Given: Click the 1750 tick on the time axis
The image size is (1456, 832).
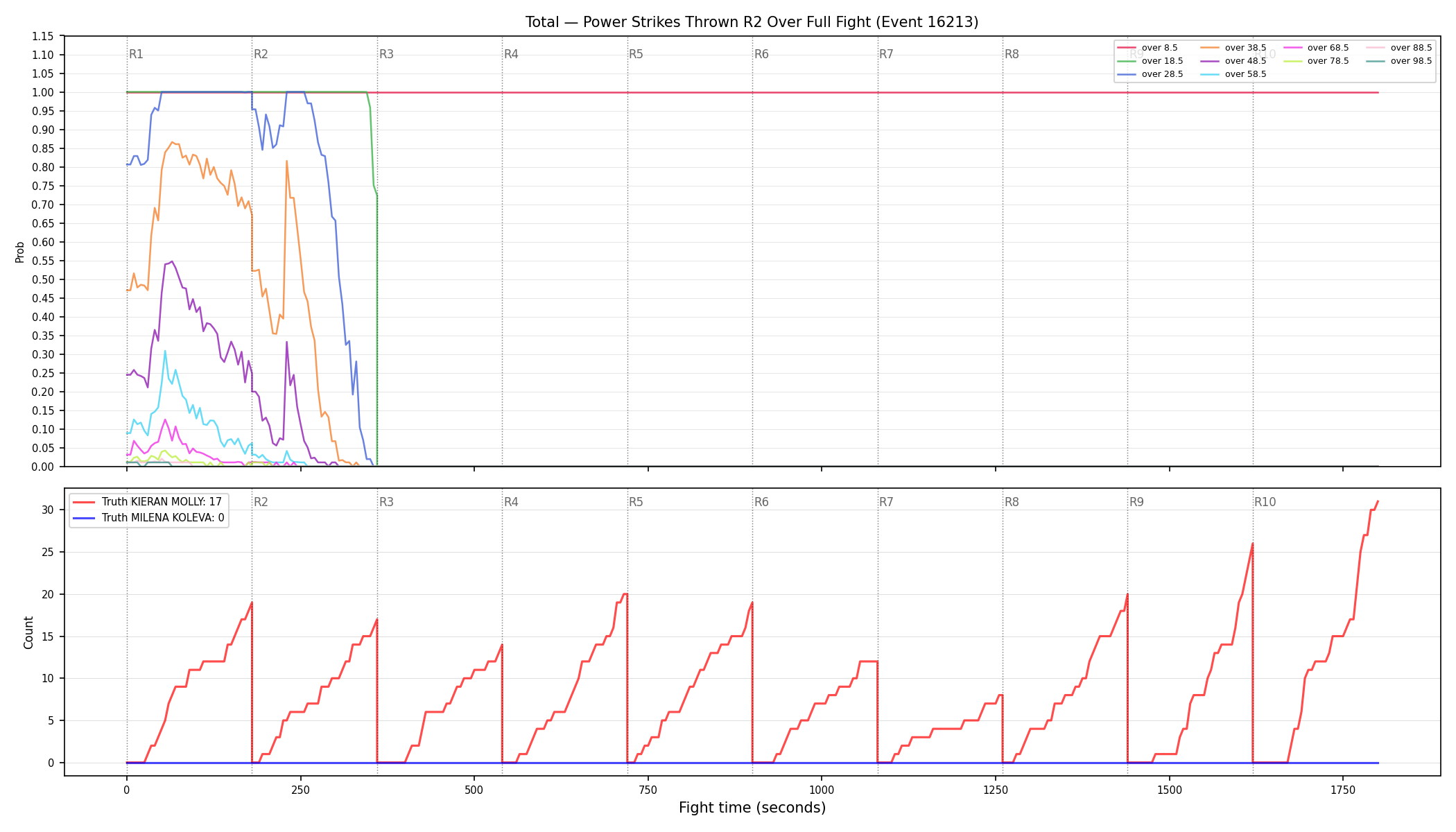Looking at the screenshot, I should (x=1343, y=790).
